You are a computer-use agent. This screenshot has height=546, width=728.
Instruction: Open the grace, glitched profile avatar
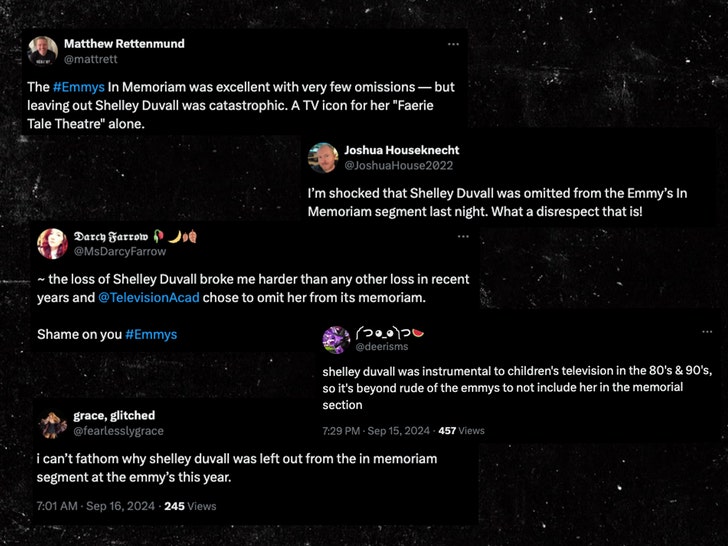click(x=53, y=424)
